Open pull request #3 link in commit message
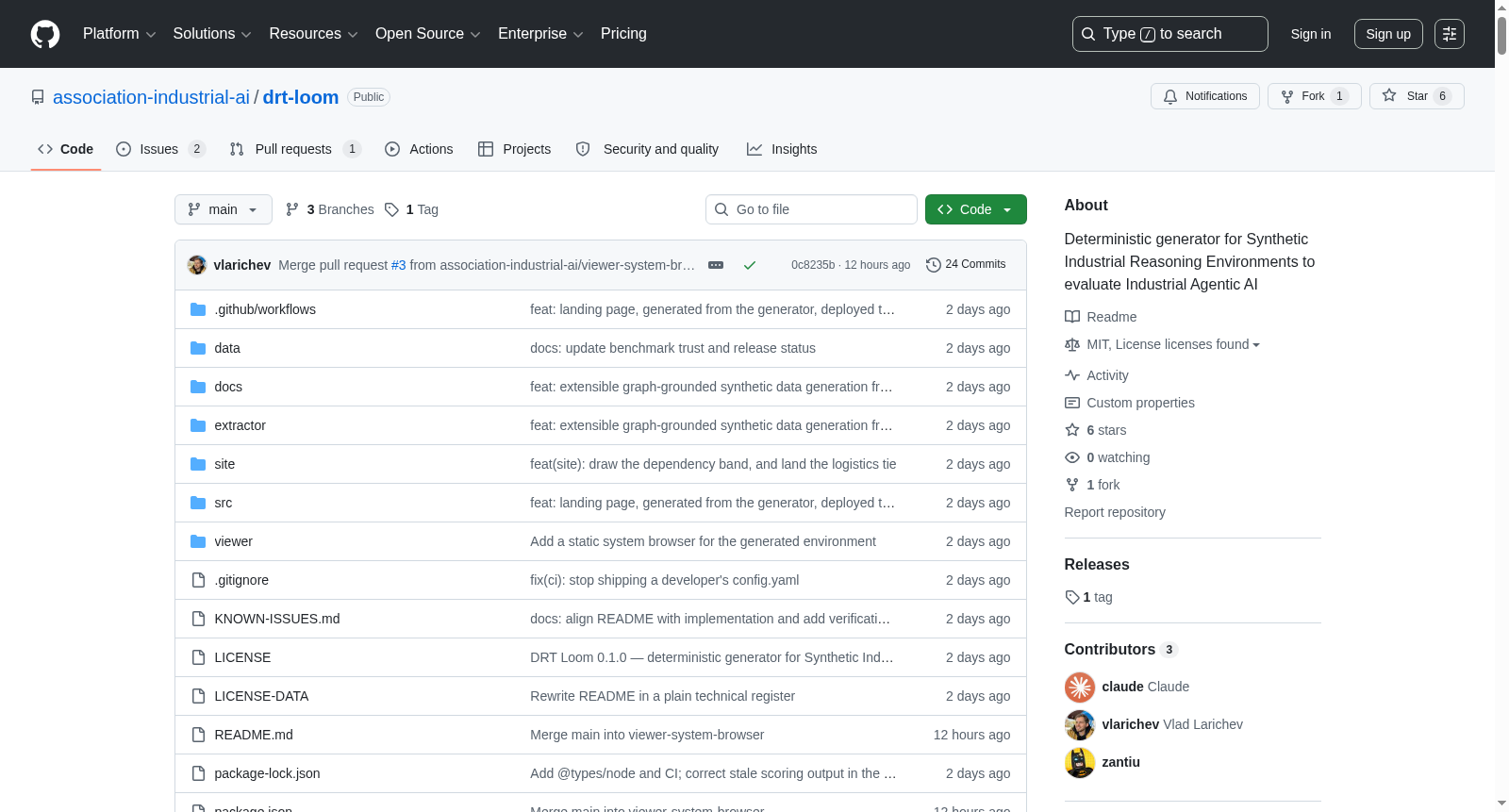This screenshot has width=1509, height=812. tap(398, 265)
